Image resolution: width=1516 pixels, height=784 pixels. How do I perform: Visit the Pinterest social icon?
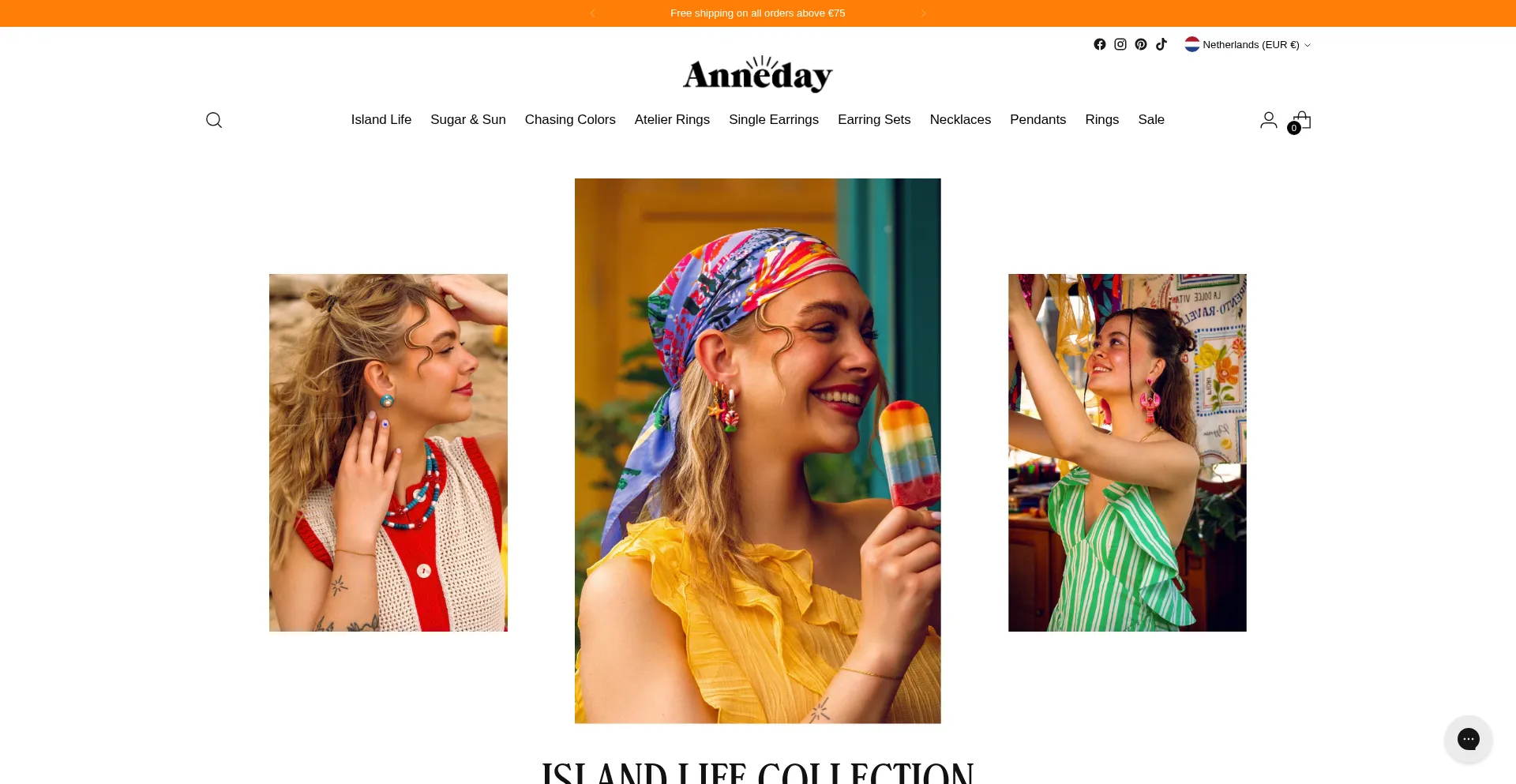click(1141, 44)
